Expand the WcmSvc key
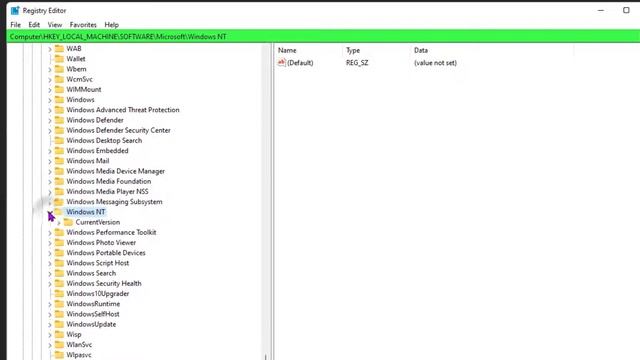Image resolution: width=640 pixels, height=360 pixels. pos(50,80)
